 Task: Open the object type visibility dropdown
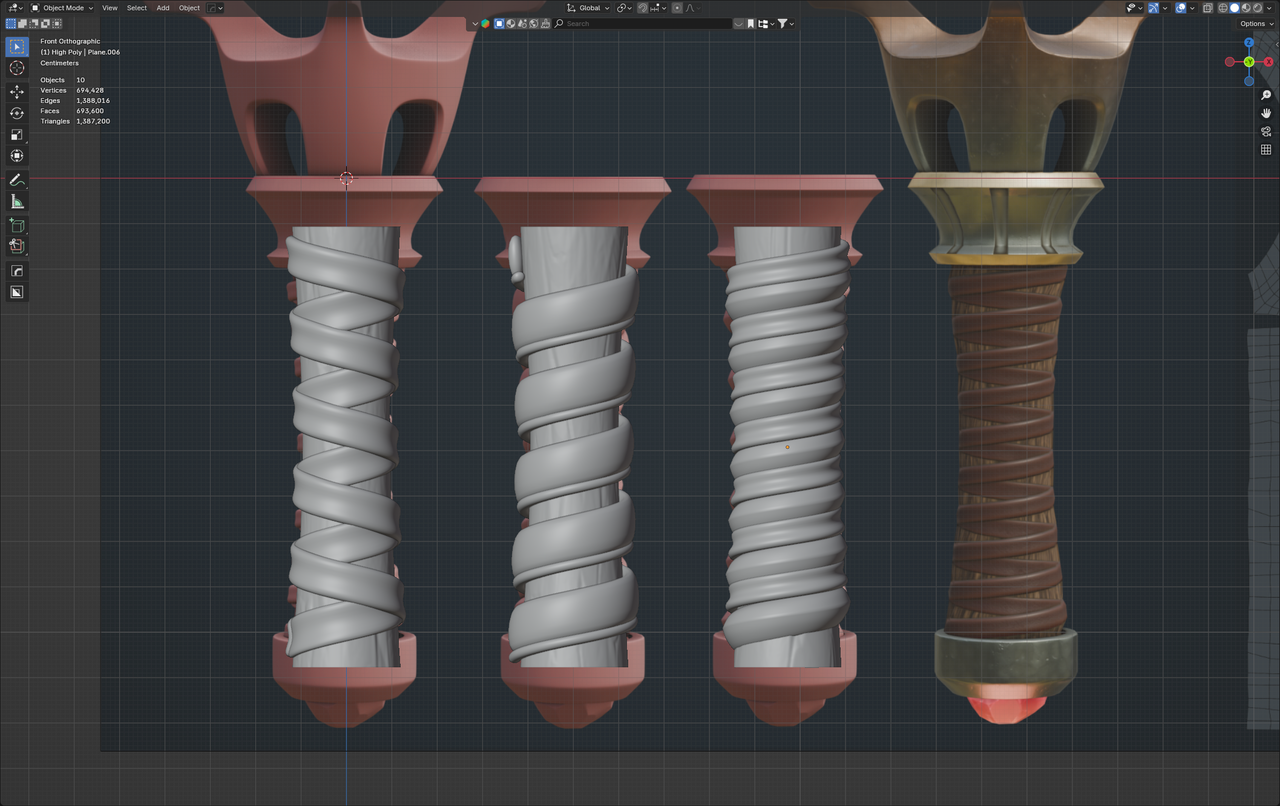1133,8
